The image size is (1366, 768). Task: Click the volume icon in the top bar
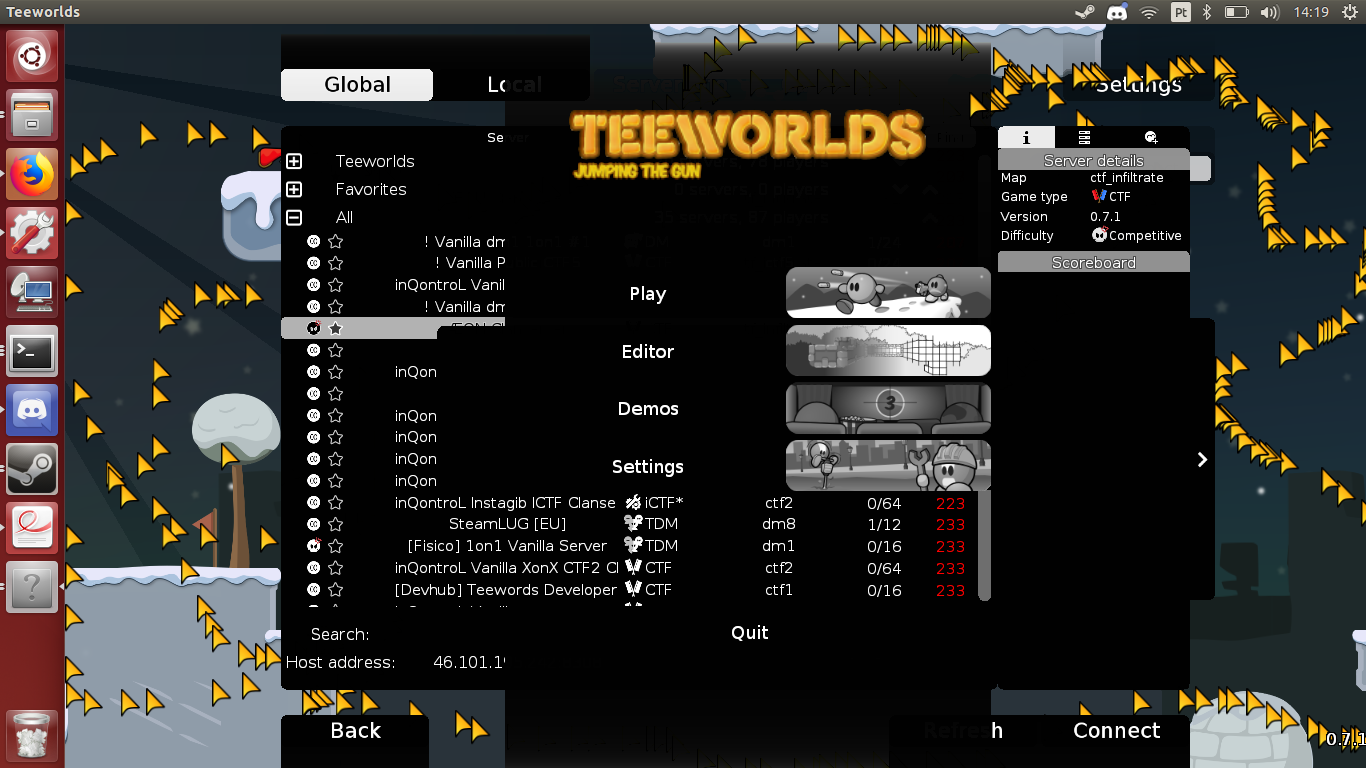(x=1270, y=12)
